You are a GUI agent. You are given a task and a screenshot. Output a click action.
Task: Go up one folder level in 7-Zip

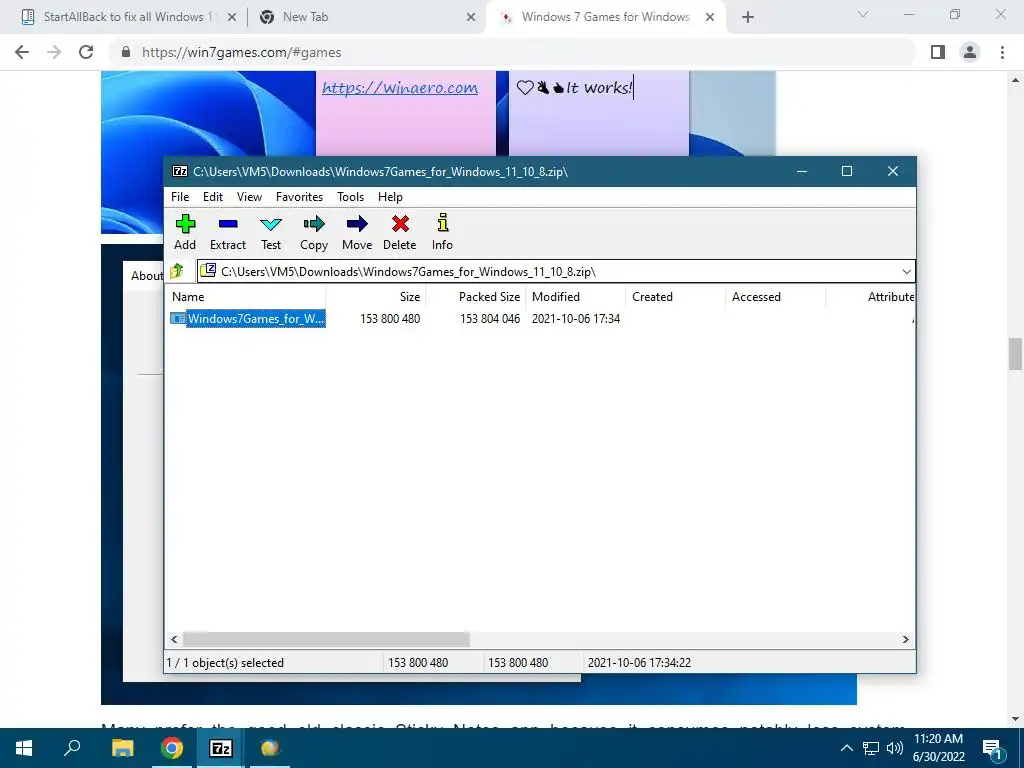[177, 271]
